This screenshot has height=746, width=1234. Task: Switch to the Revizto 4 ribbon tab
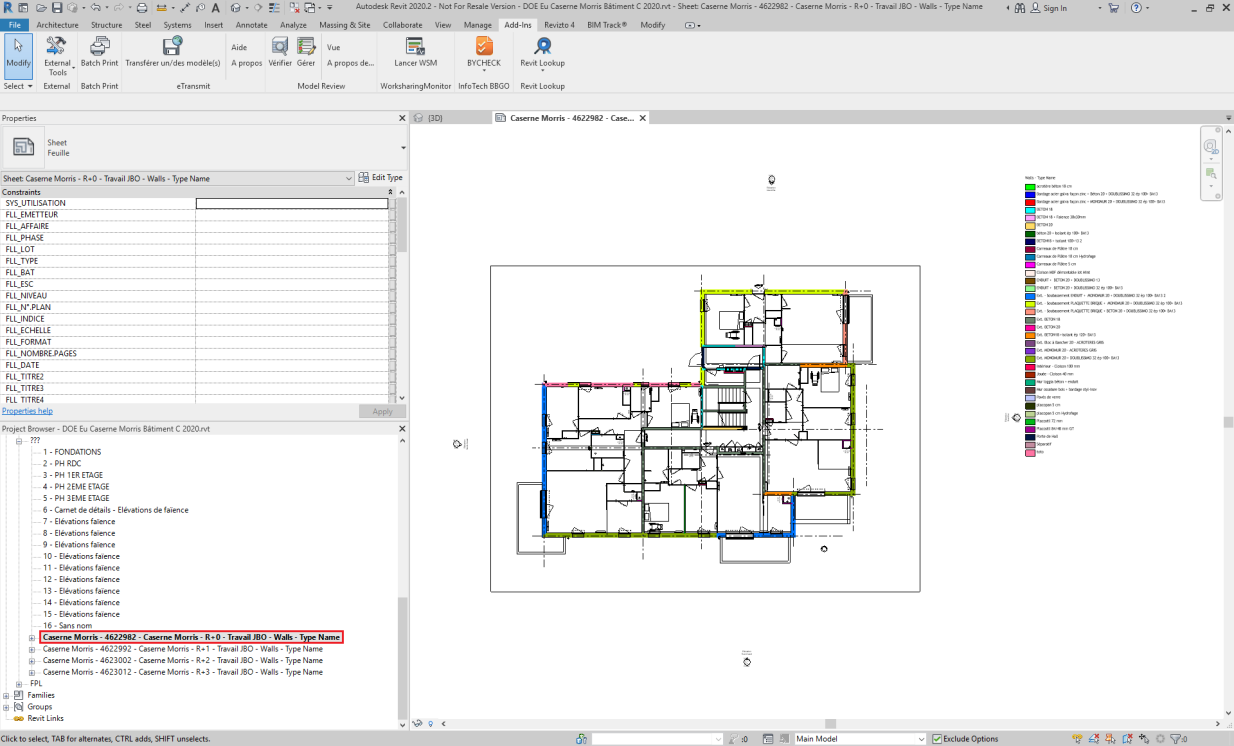(559, 24)
